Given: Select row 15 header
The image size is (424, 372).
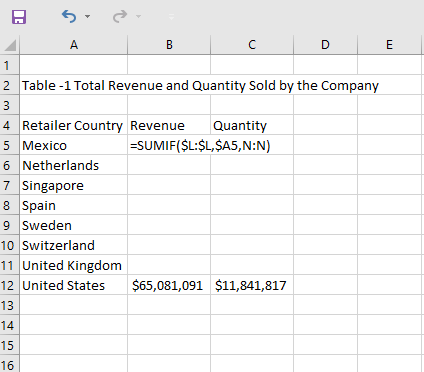Looking at the screenshot, I should 9,345.
